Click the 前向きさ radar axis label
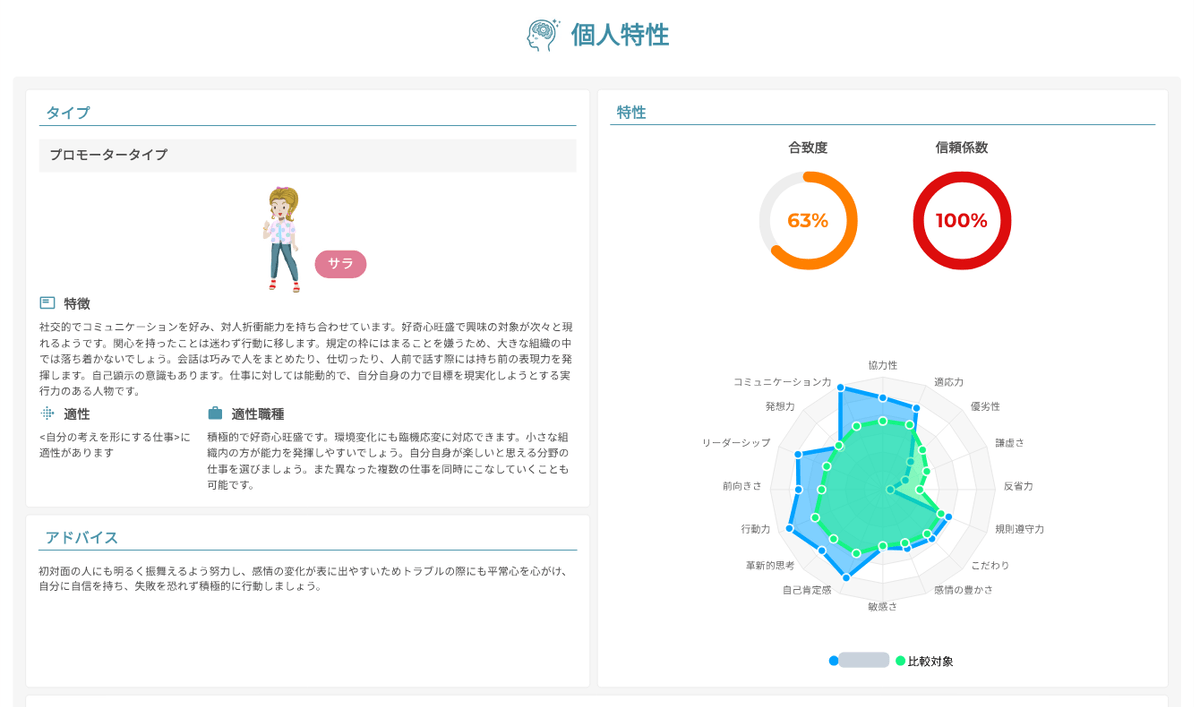The image size is (1200, 707). [742, 486]
